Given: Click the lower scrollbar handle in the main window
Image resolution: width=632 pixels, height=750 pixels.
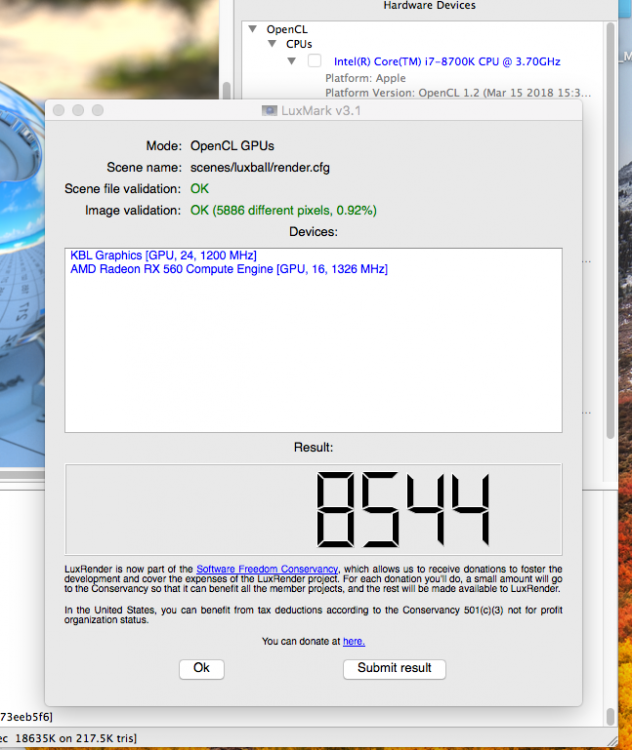Looking at the screenshot, I should 610,717.
